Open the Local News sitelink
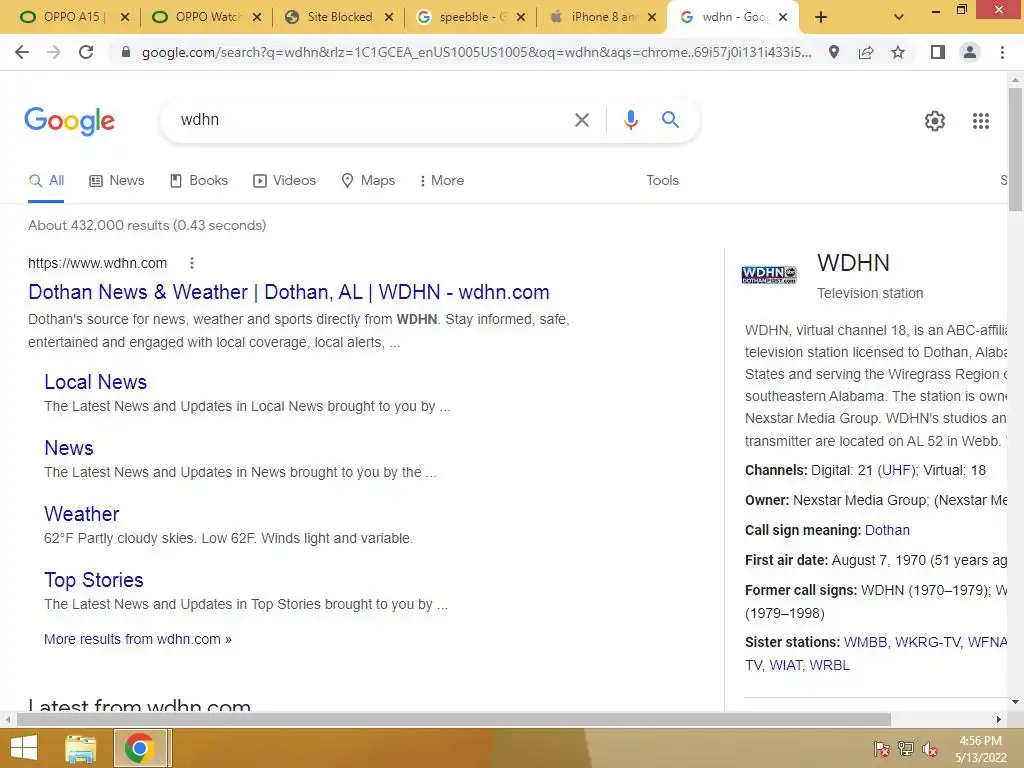The image size is (1024, 768). 95,382
